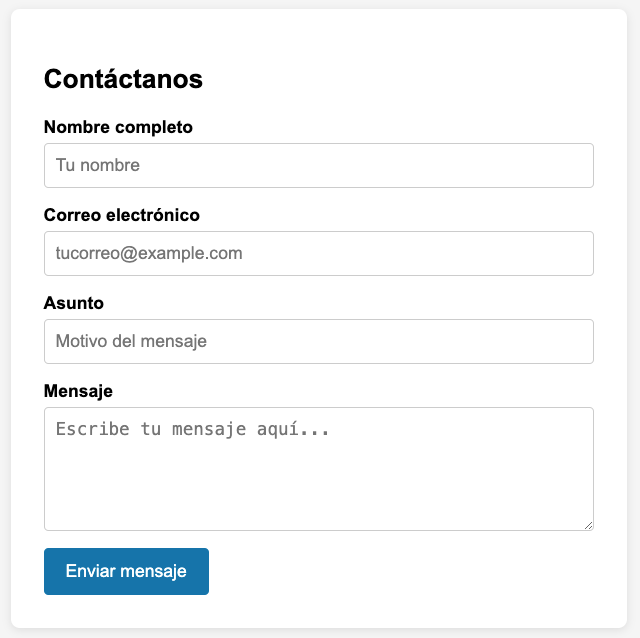Focus the Correo electrónico input box
640x638 pixels.
[x=318, y=253]
